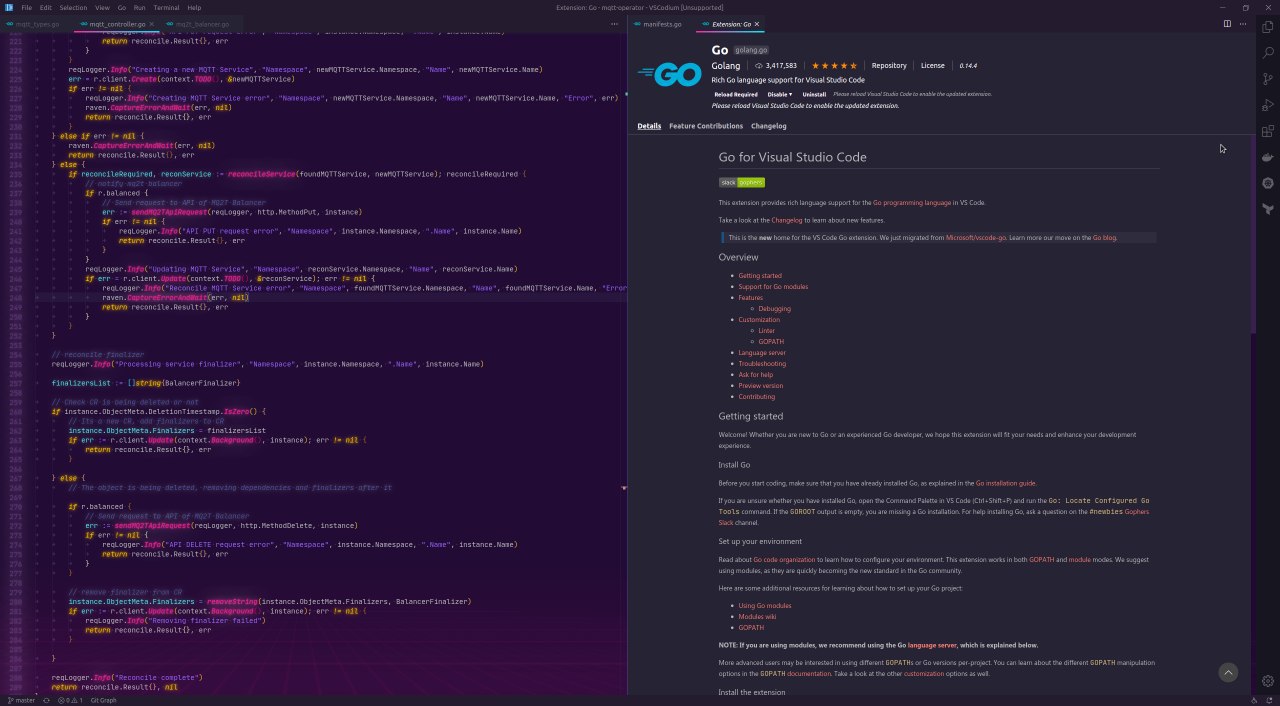
Task: Switch to the Changelog tab
Action: (x=769, y=126)
